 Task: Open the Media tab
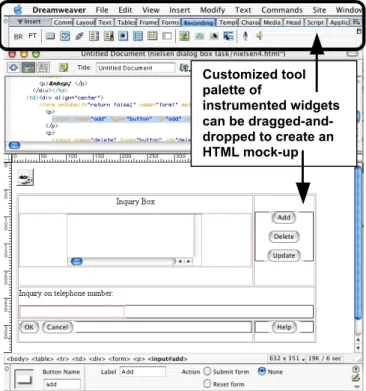272,23
